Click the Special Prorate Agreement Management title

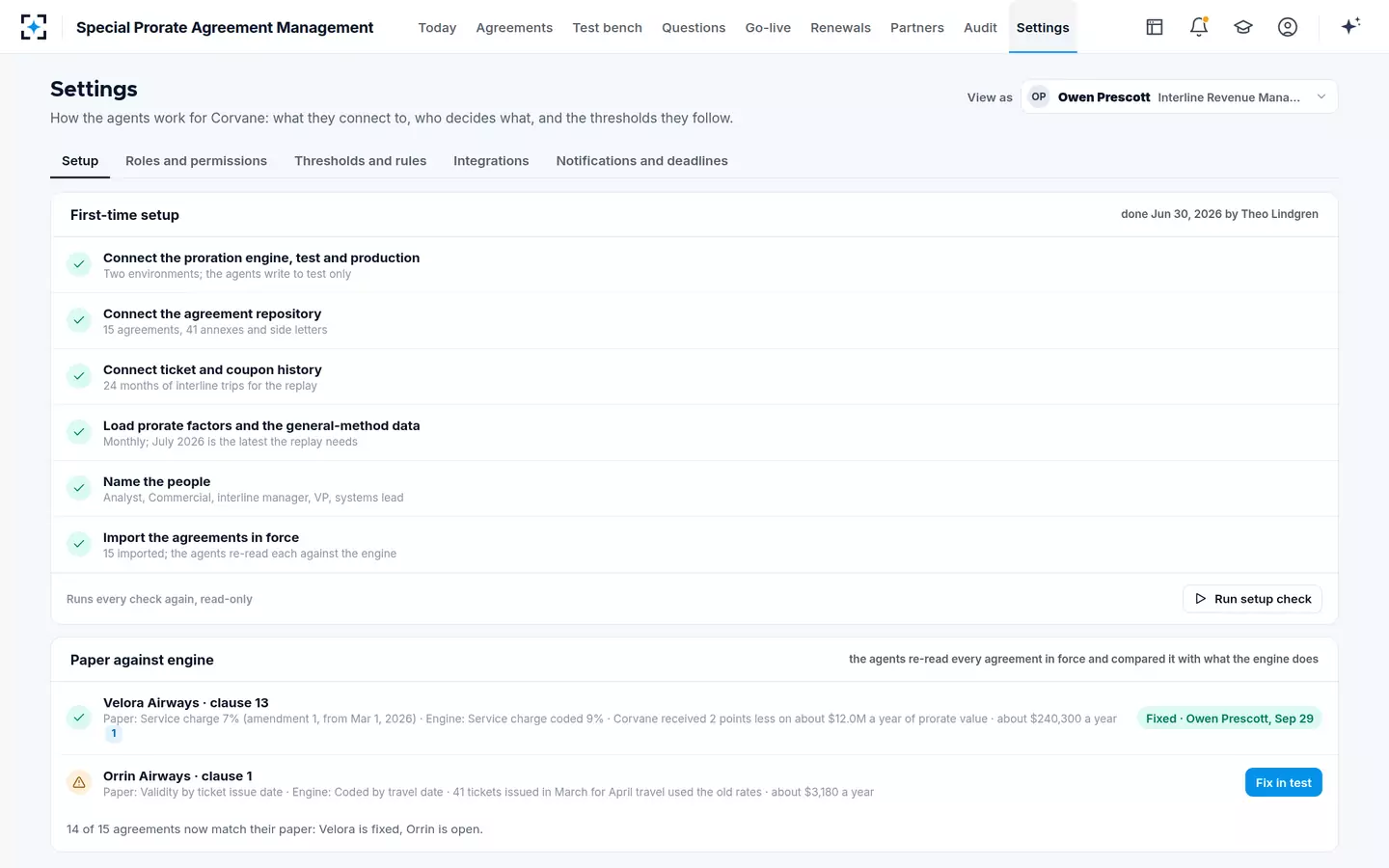225,27
